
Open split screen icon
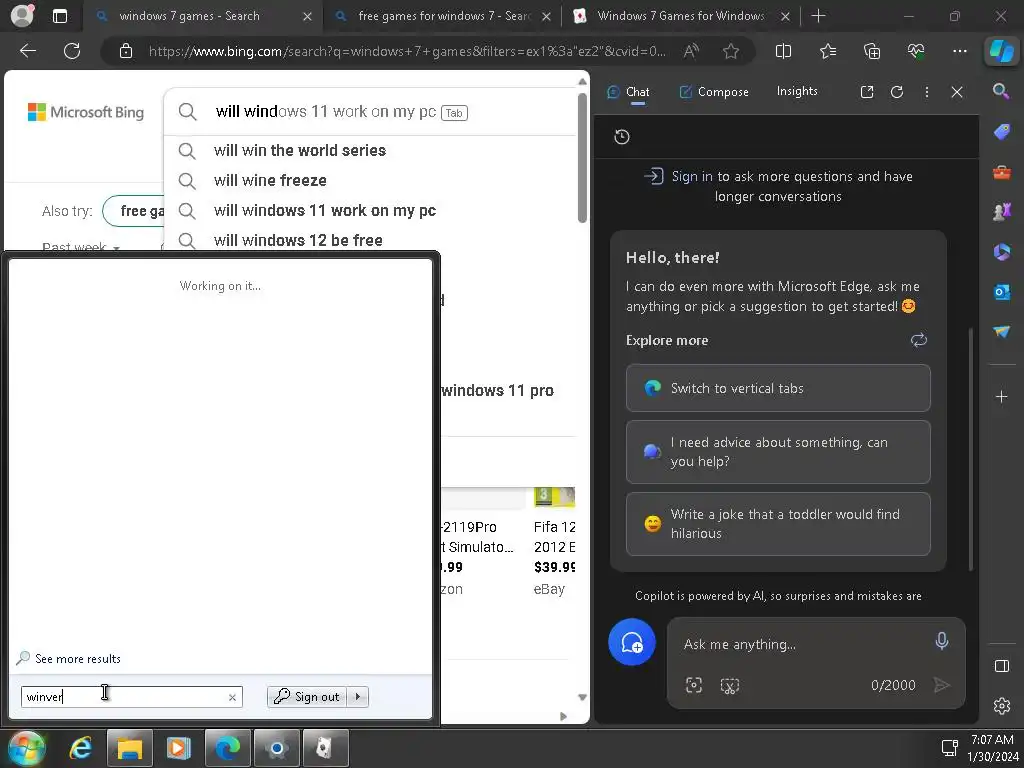pyautogui.click(x=783, y=51)
